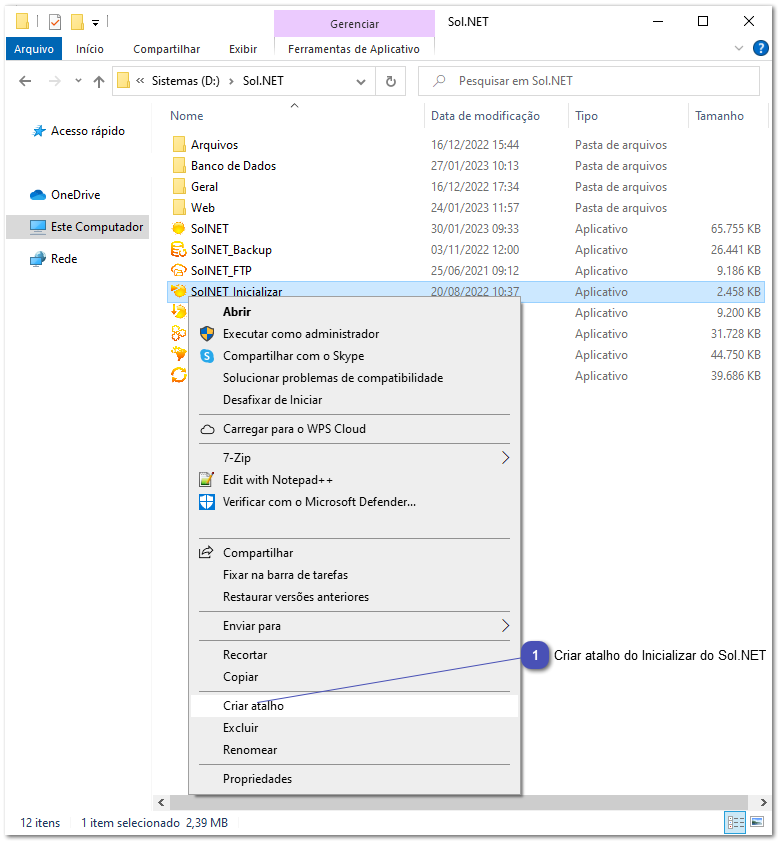
Task: Click the double chevron in address bar
Action: [140, 81]
